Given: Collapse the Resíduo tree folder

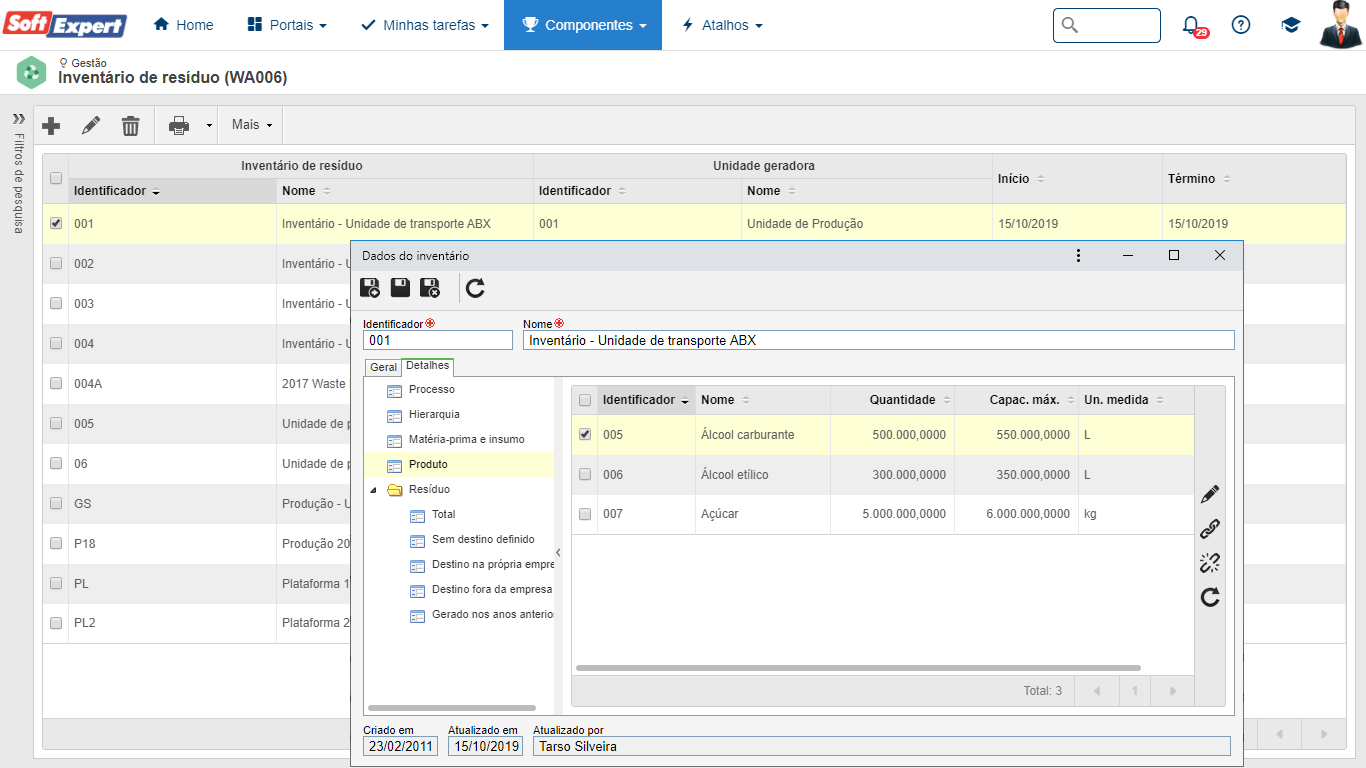Looking at the screenshot, I should (373, 490).
